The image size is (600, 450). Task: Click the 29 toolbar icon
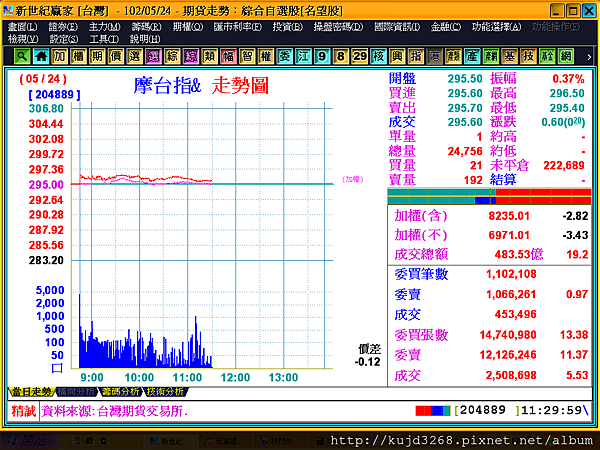[x=360, y=56]
